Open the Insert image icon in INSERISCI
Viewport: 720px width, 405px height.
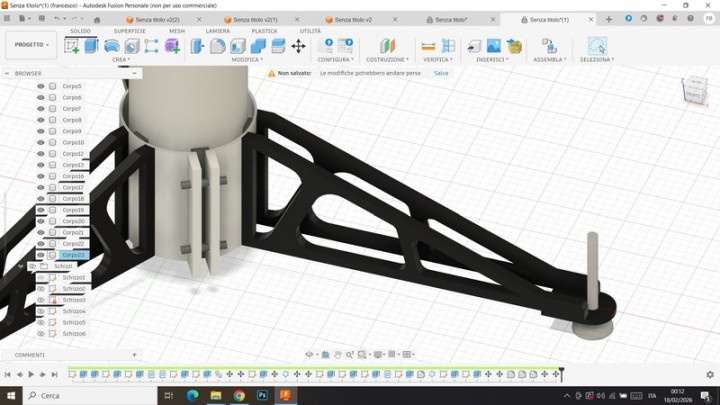tap(493, 46)
